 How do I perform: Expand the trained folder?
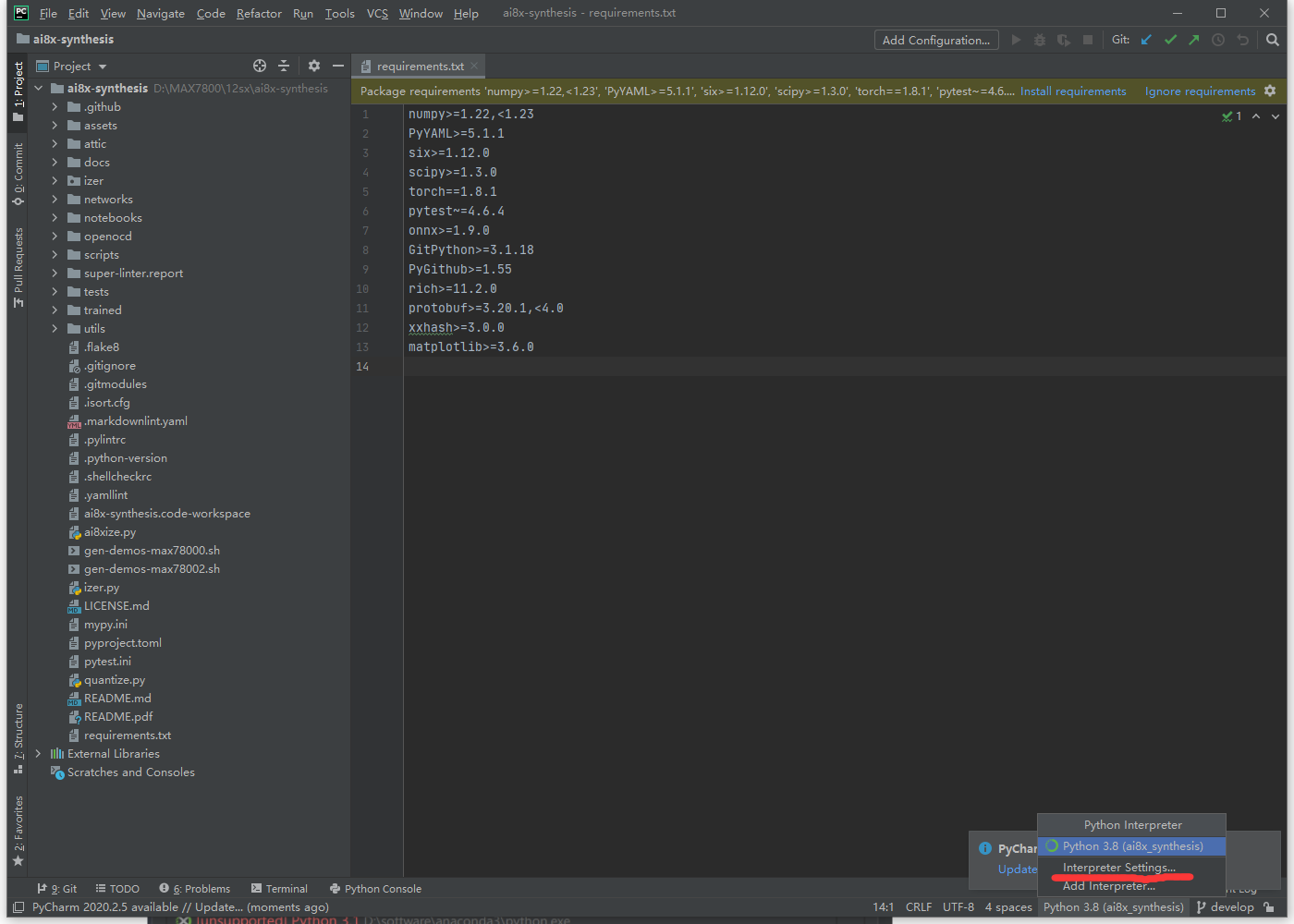[x=55, y=310]
